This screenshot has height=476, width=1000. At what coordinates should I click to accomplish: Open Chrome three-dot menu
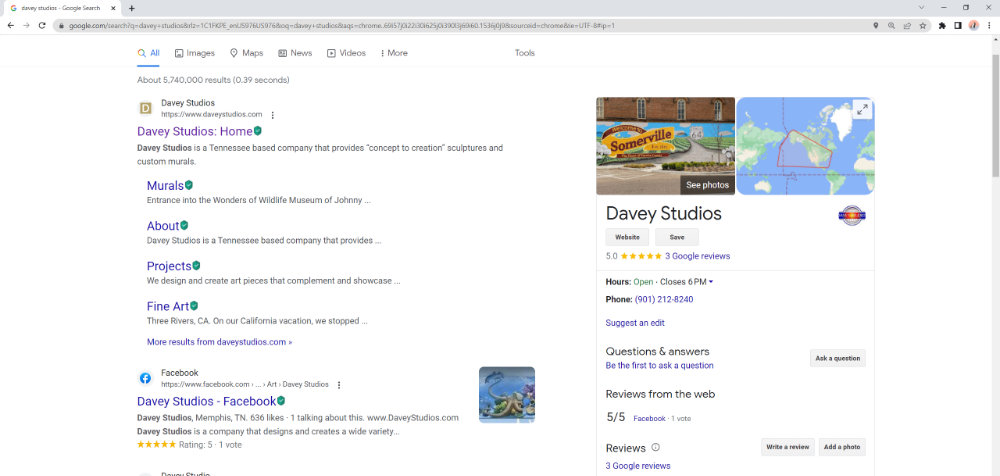pyautogui.click(x=988, y=26)
